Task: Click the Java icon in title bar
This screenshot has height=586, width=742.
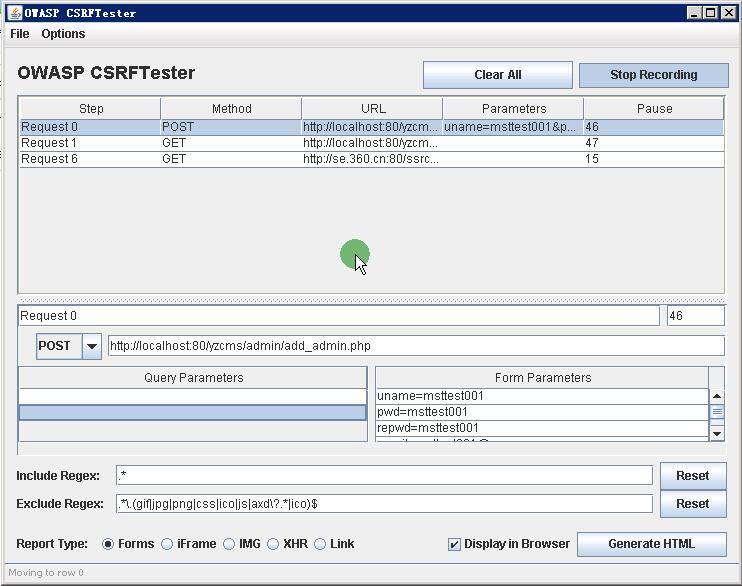Action: 15,13
